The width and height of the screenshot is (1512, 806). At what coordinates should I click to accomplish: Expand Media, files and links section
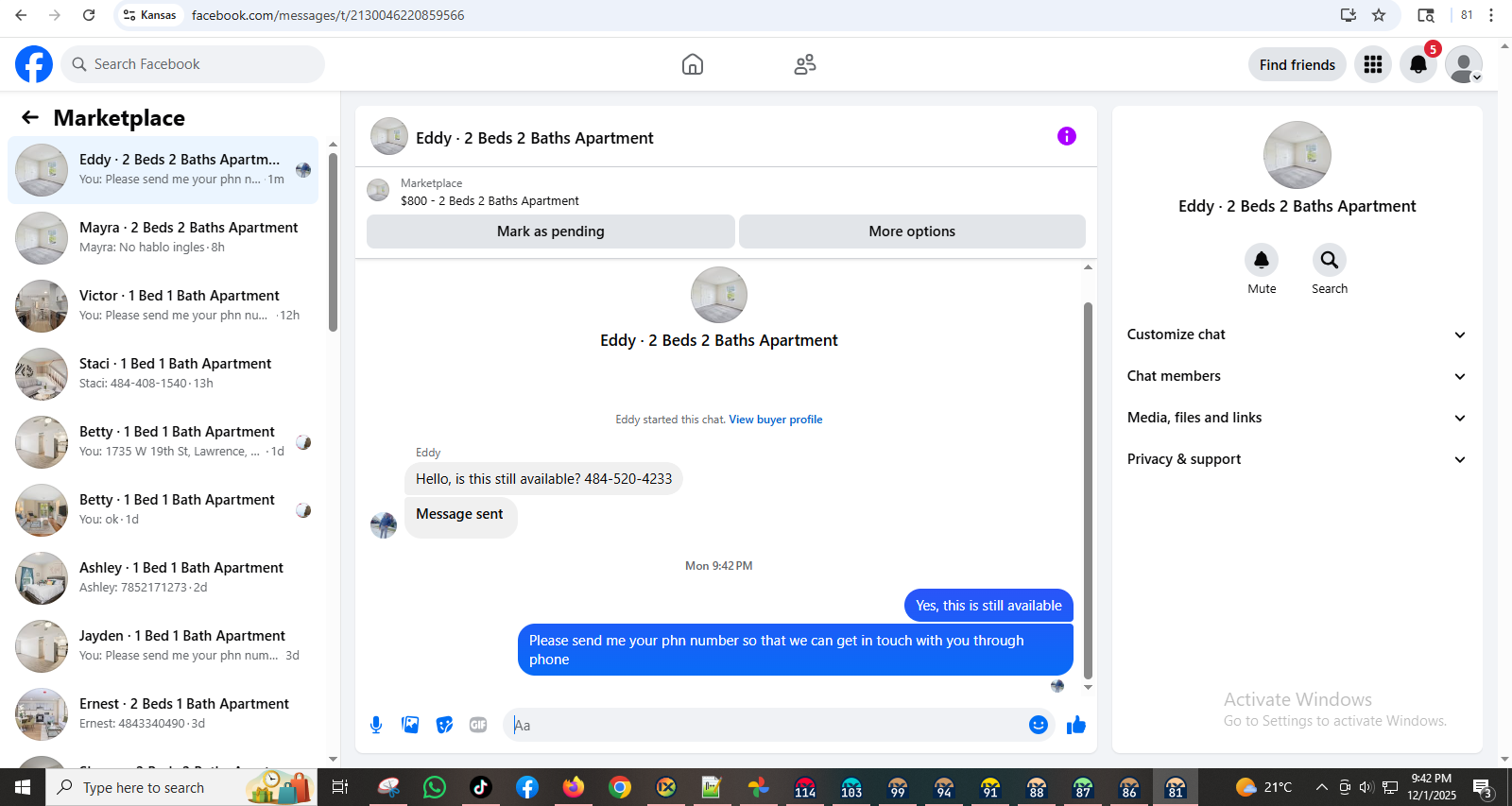point(1297,418)
